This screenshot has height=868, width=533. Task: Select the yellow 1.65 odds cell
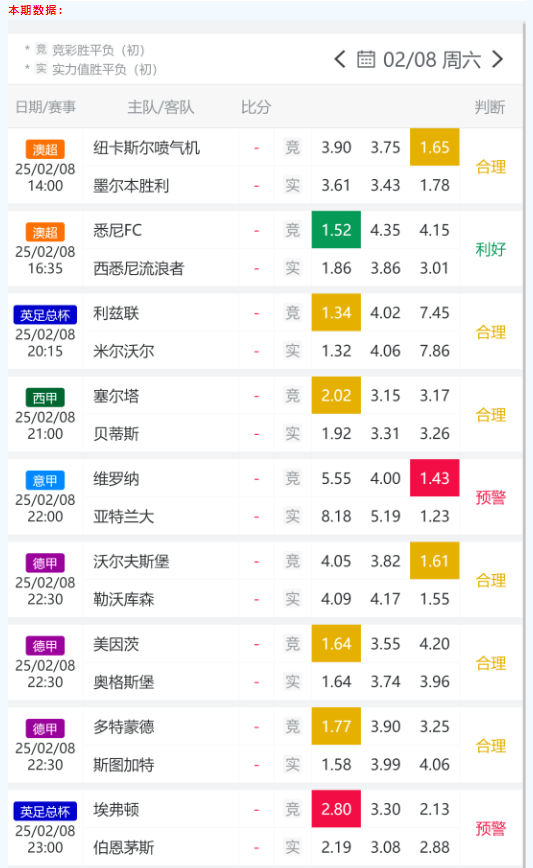(x=434, y=147)
